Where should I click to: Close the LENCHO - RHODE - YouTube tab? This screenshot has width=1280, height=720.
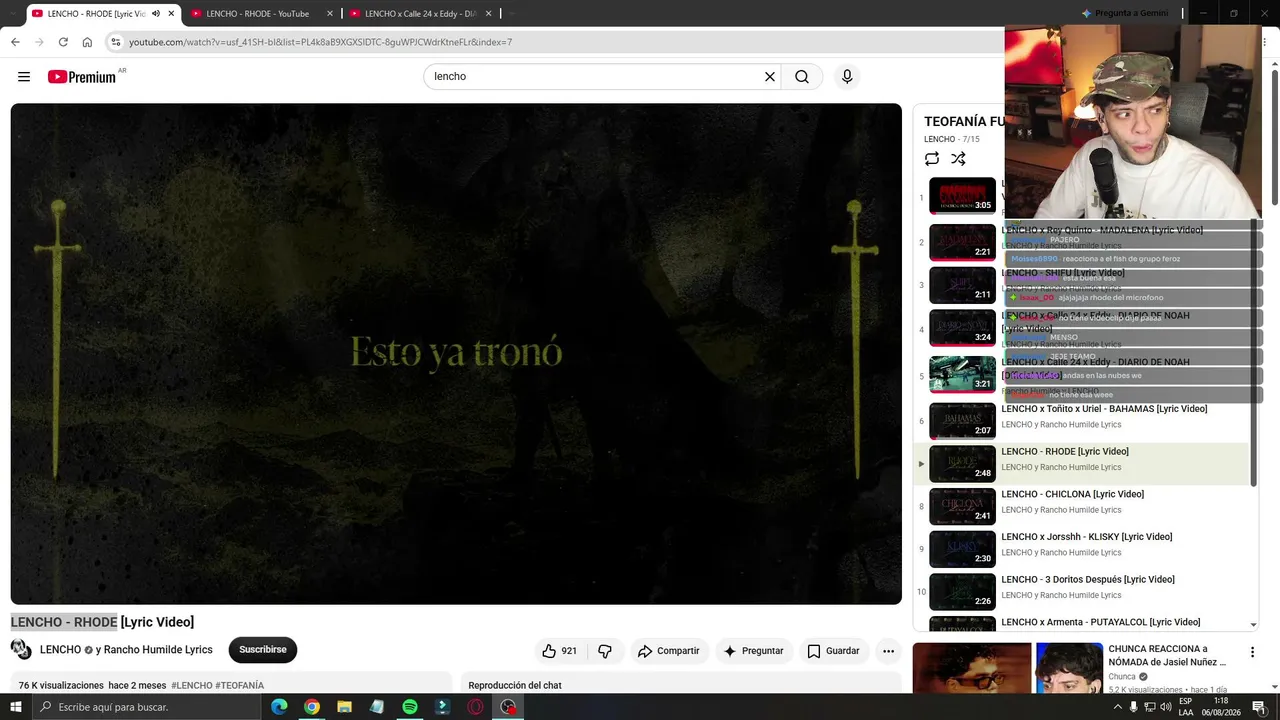330,14
